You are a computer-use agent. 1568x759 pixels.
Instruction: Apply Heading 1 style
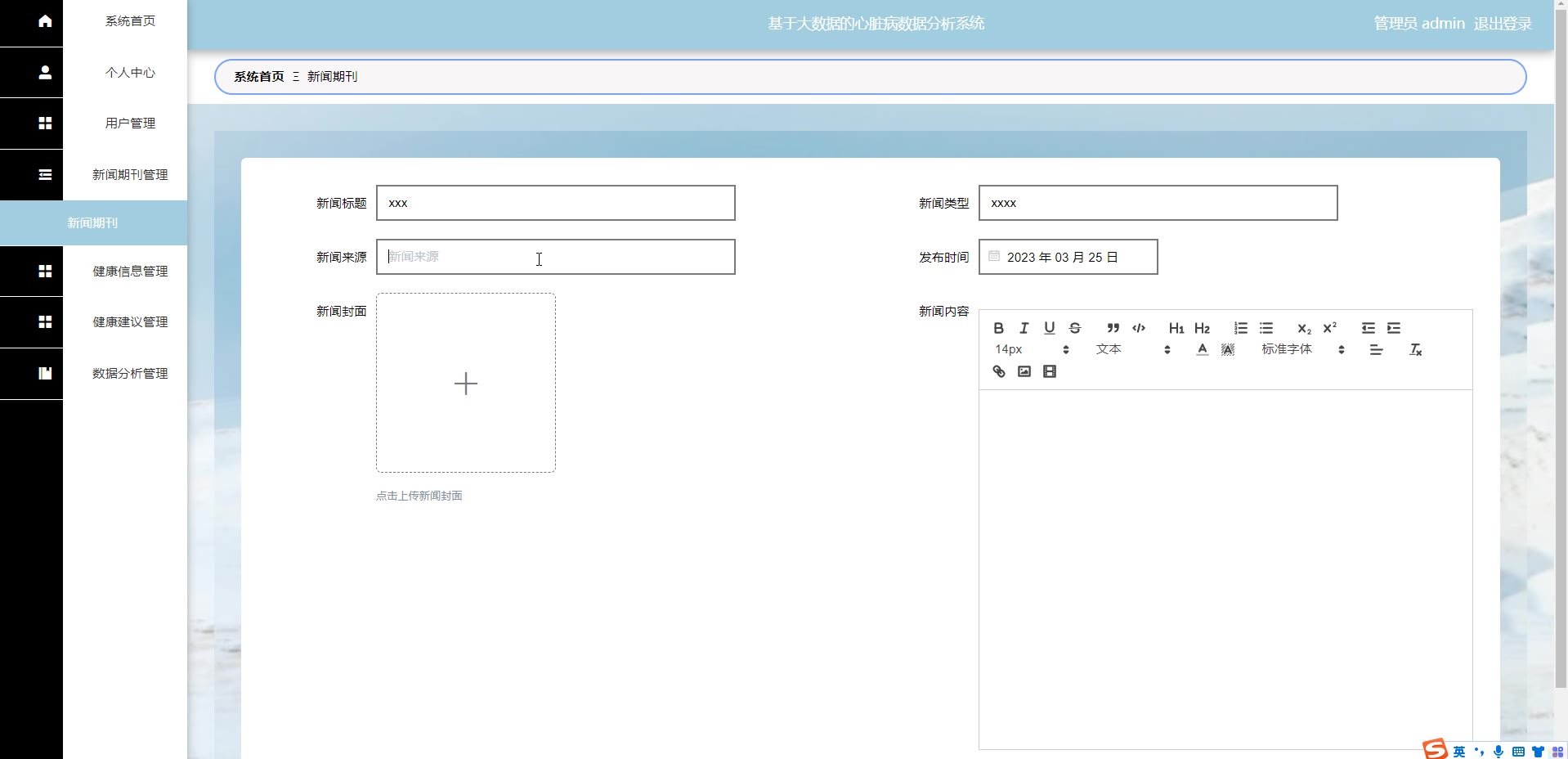pyautogui.click(x=1176, y=328)
